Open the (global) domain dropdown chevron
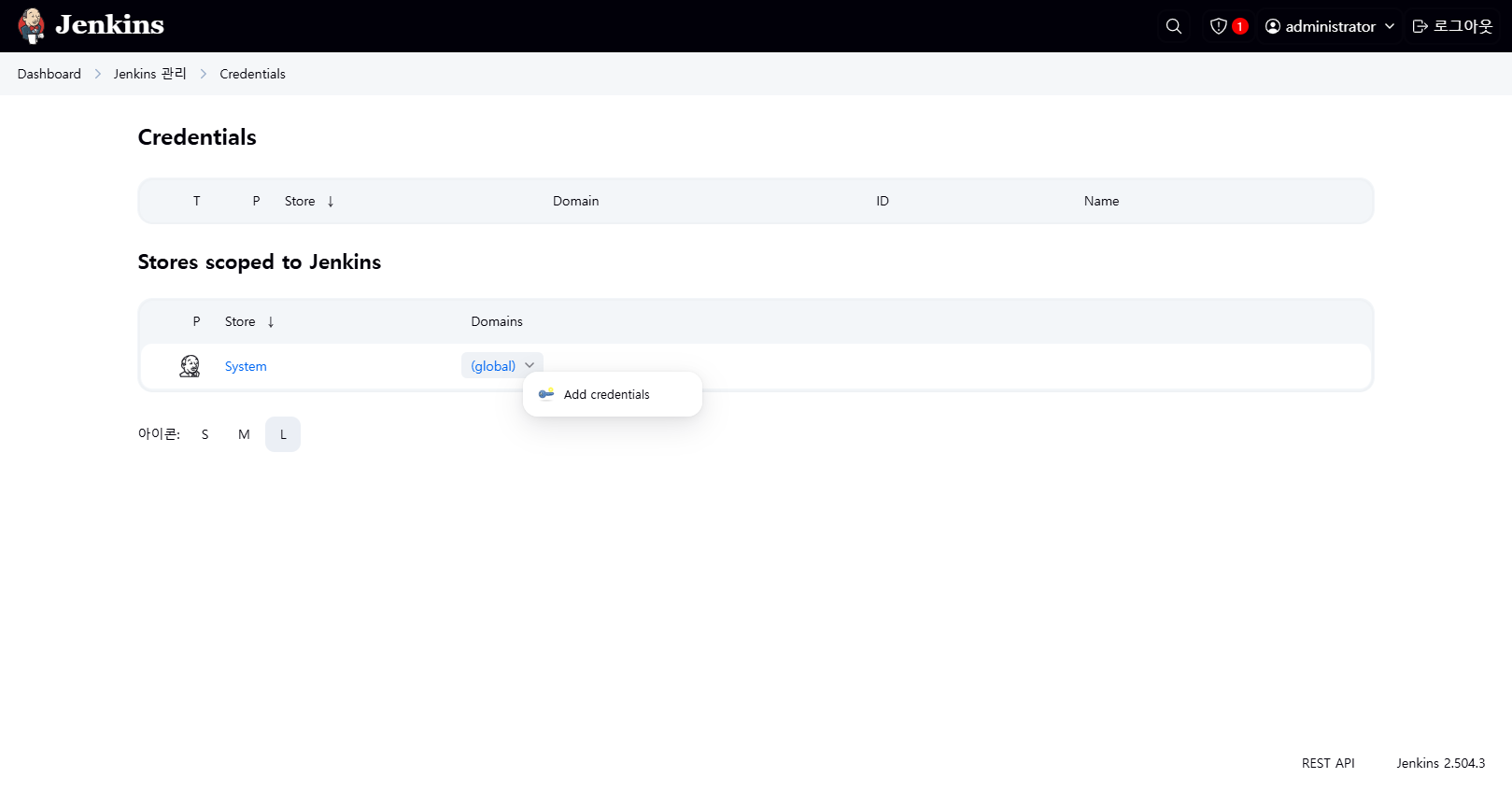1512x792 pixels. [x=530, y=365]
